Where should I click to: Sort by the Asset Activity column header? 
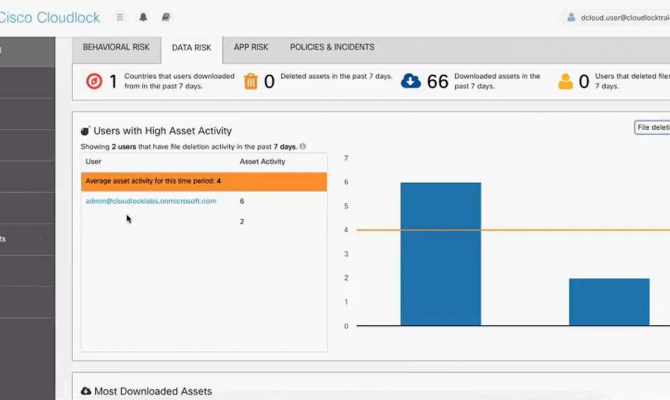[262, 162]
